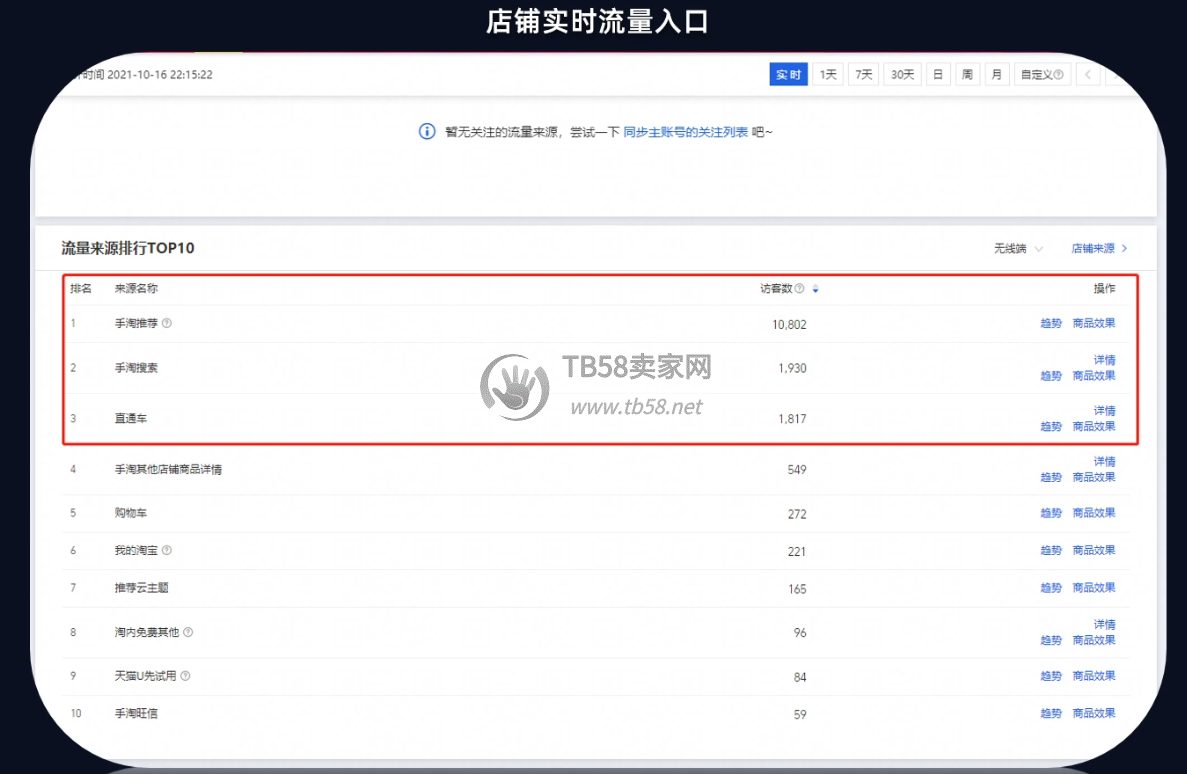
Task: View 详情 for 手淘搜索
Action: click(x=1104, y=360)
